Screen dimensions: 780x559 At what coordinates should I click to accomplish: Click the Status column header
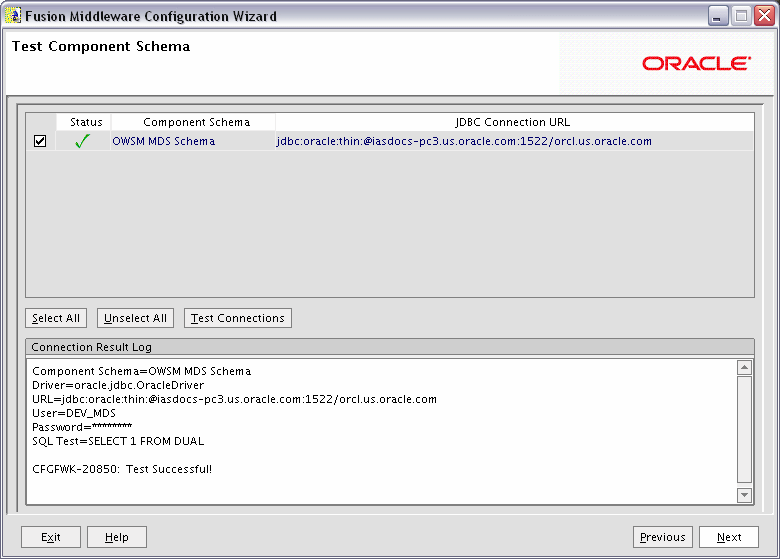click(86, 122)
